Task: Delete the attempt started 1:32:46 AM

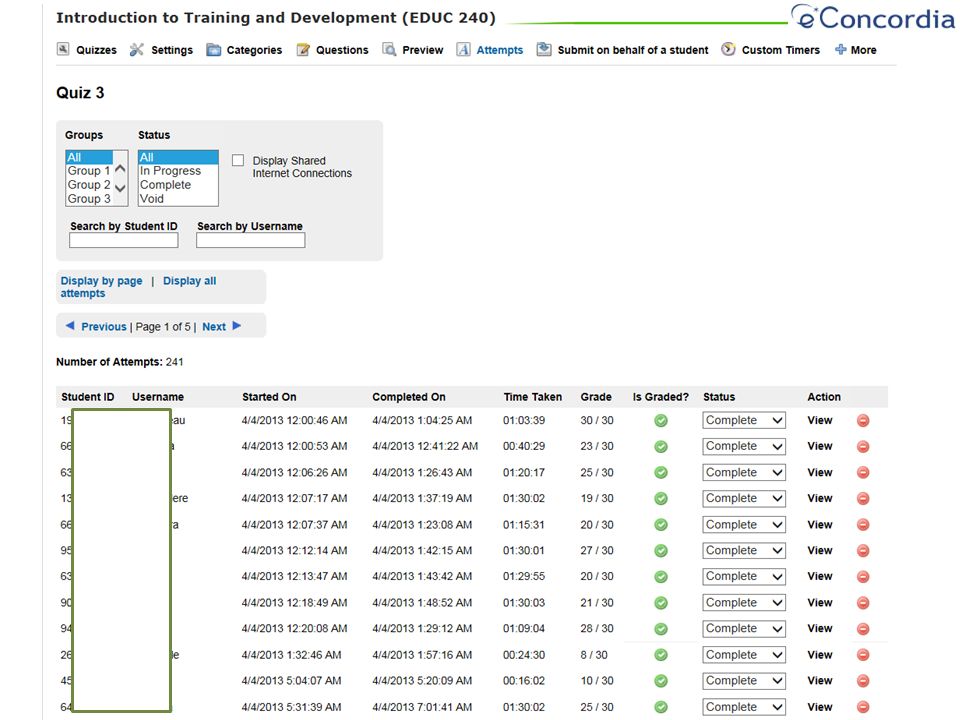Action: point(863,654)
